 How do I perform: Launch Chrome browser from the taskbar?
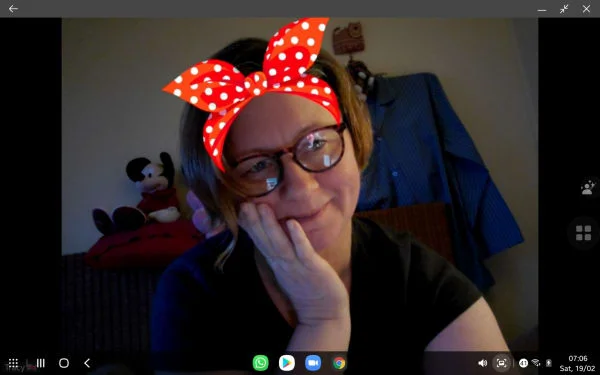(339, 363)
